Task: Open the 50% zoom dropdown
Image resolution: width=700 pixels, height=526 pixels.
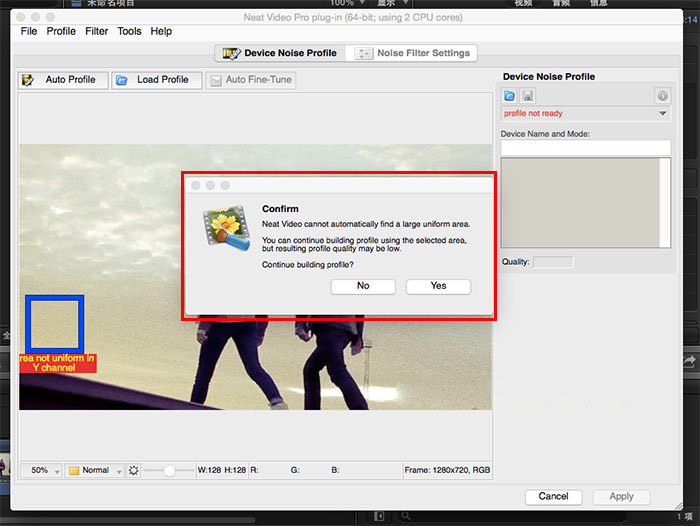Action: [x=41, y=470]
